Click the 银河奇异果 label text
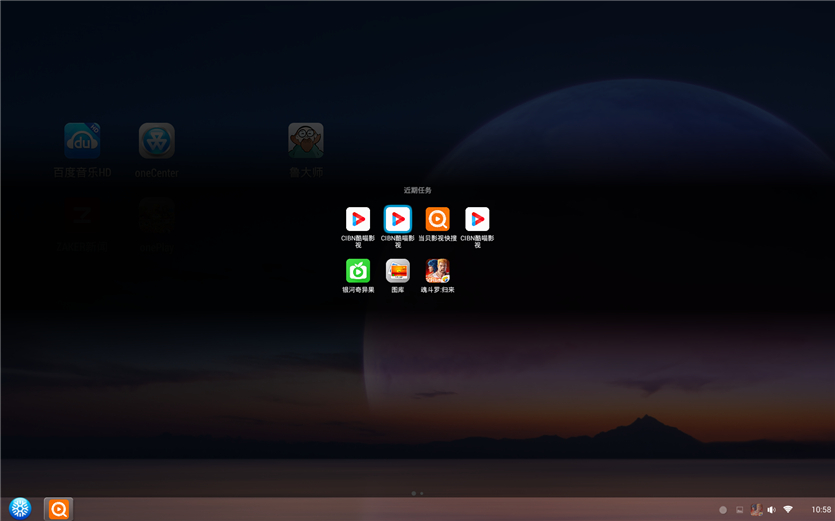The image size is (835, 521). click(358, 290)
